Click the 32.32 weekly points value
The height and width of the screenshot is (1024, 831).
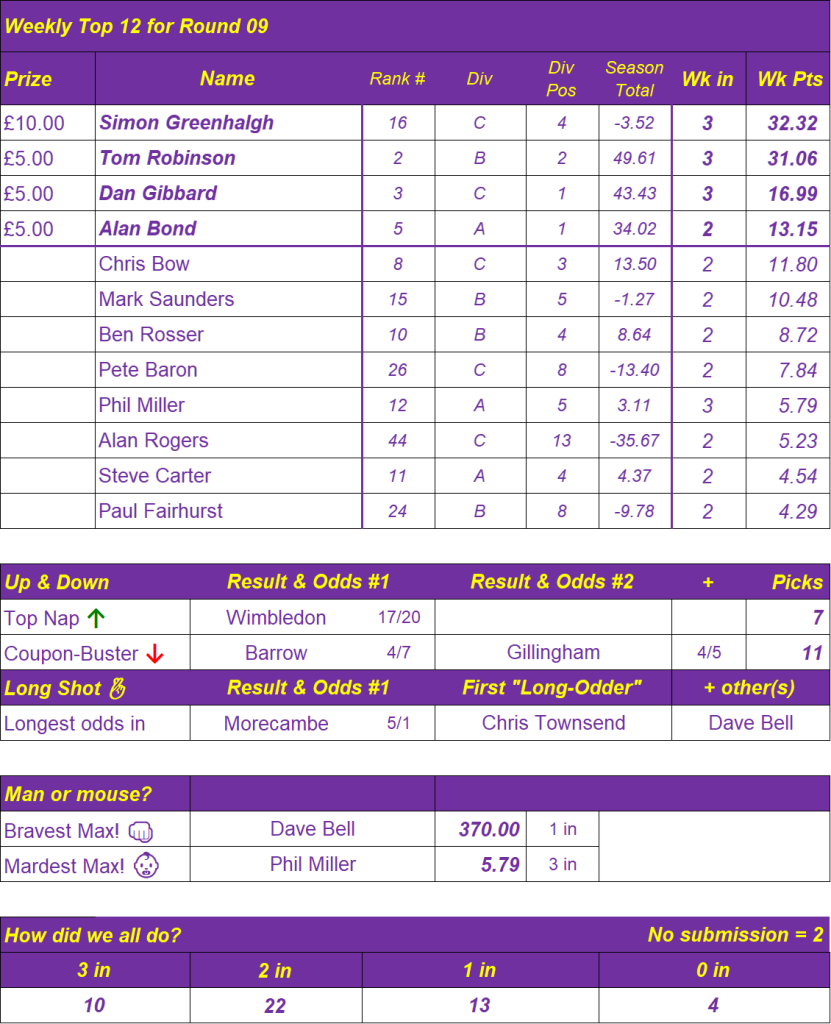(792, 123)
